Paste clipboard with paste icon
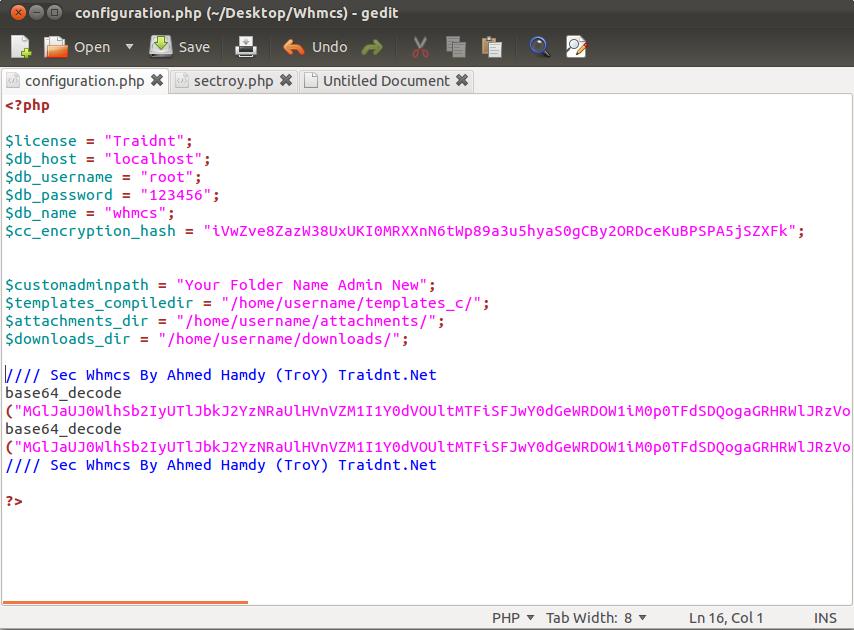Image resolution: width=854 pixels, height=630 pixels. (491, 47)
